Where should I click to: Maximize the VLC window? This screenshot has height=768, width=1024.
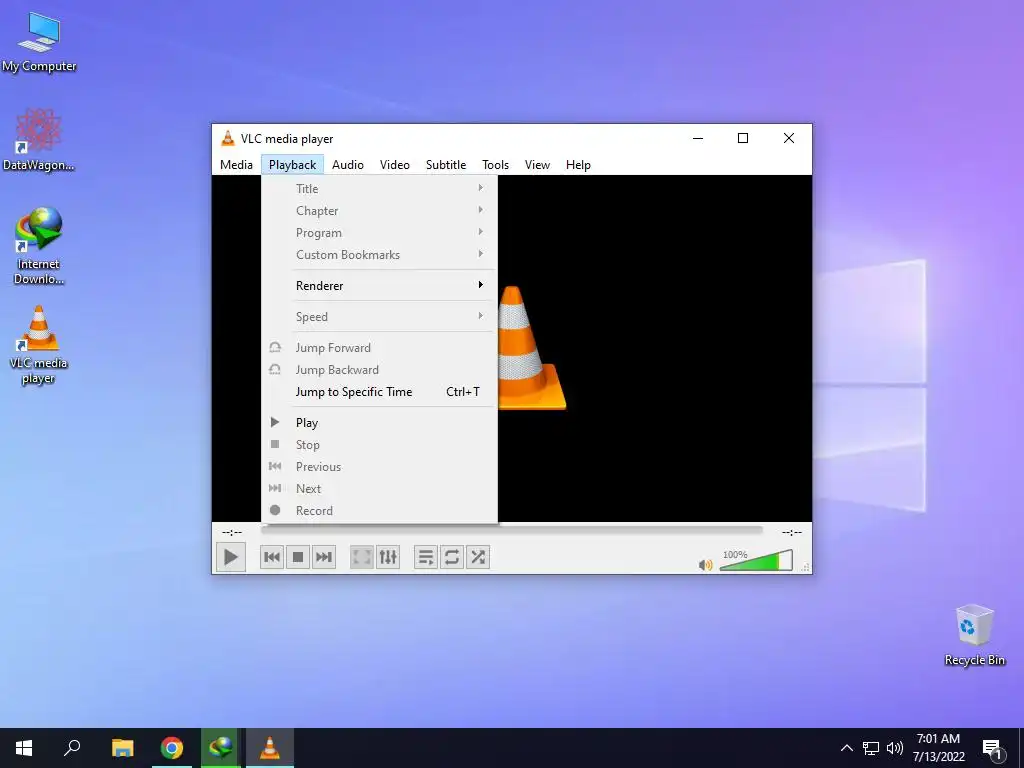coord(743,138)
